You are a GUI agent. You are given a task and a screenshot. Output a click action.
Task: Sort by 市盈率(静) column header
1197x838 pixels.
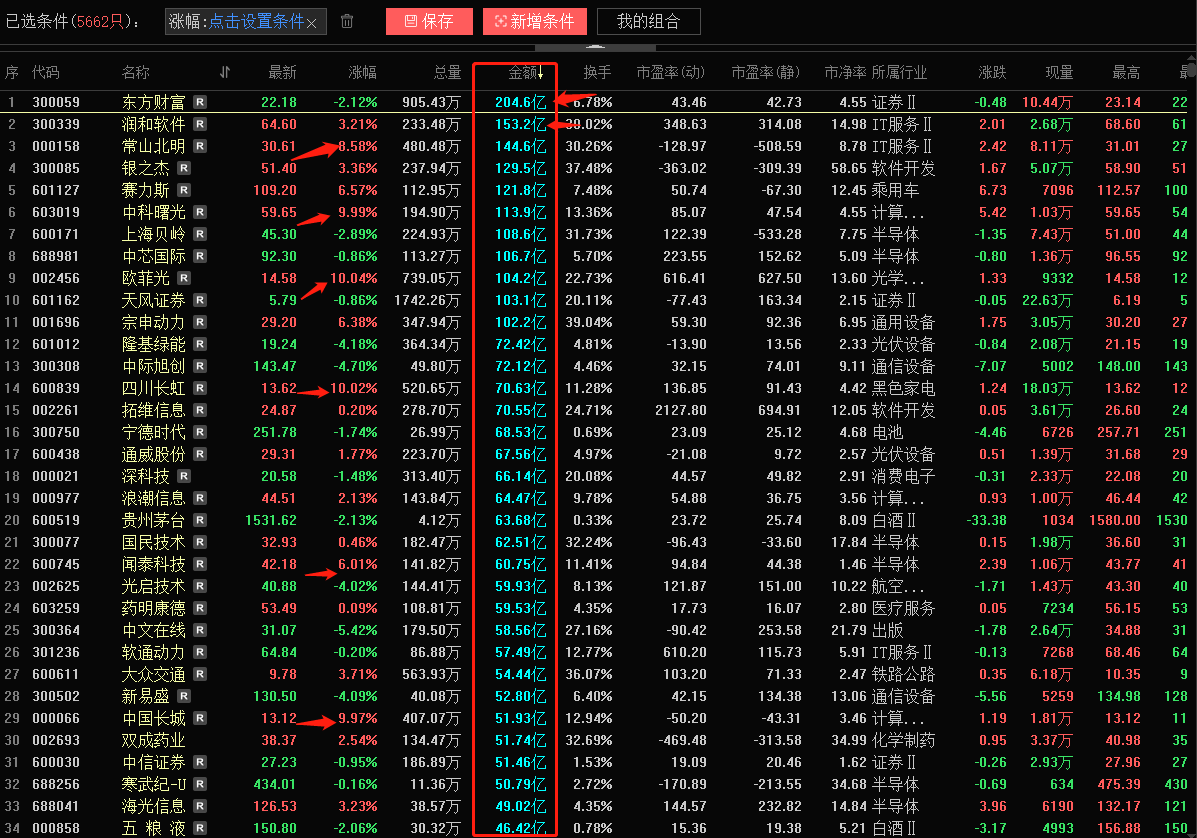pos(766,73)
